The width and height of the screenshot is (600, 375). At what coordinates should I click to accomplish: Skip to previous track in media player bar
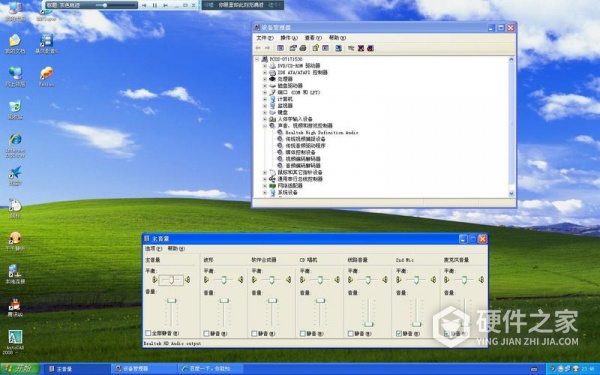144,5
